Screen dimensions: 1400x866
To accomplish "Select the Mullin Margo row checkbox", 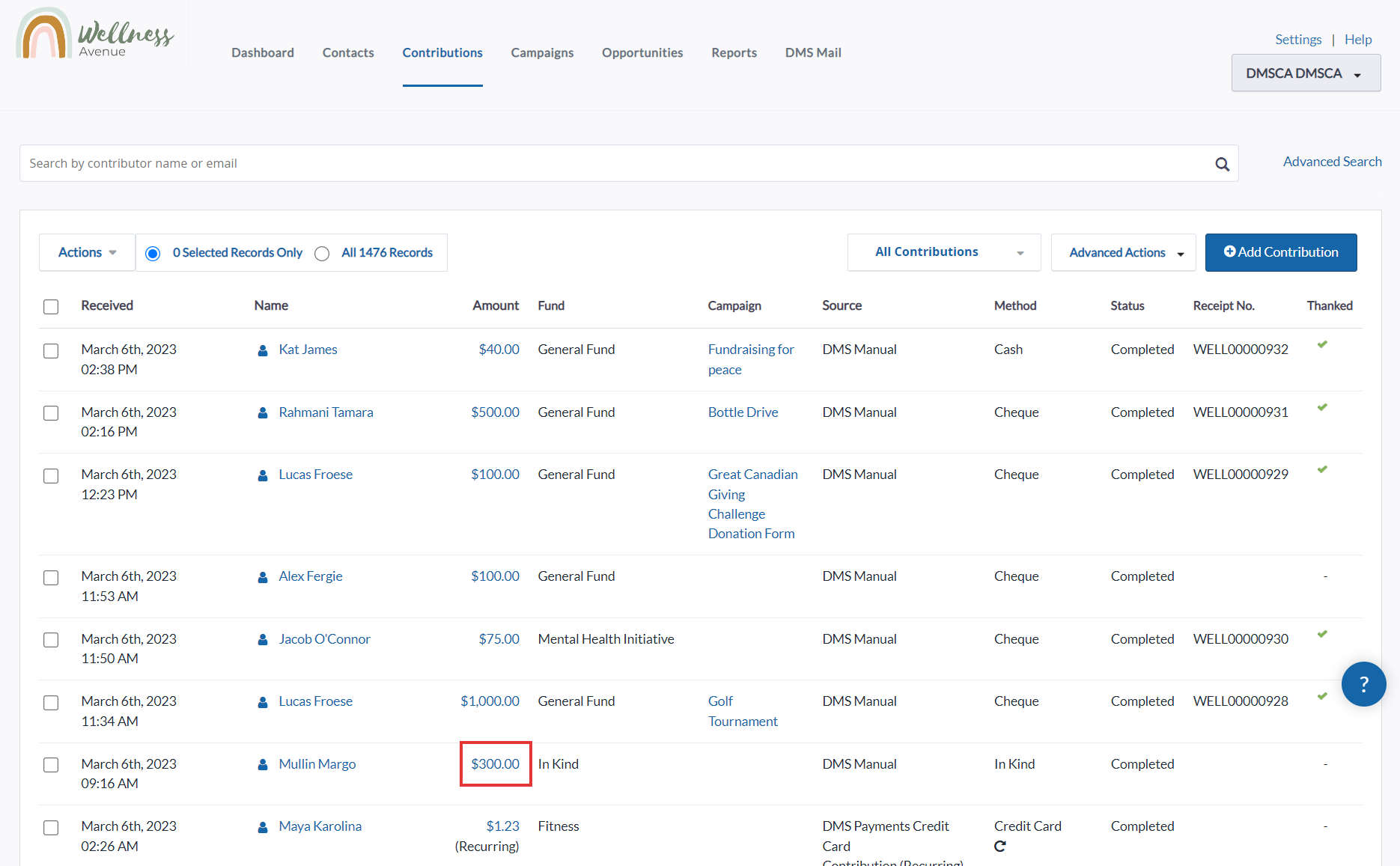I will point(51,765).
